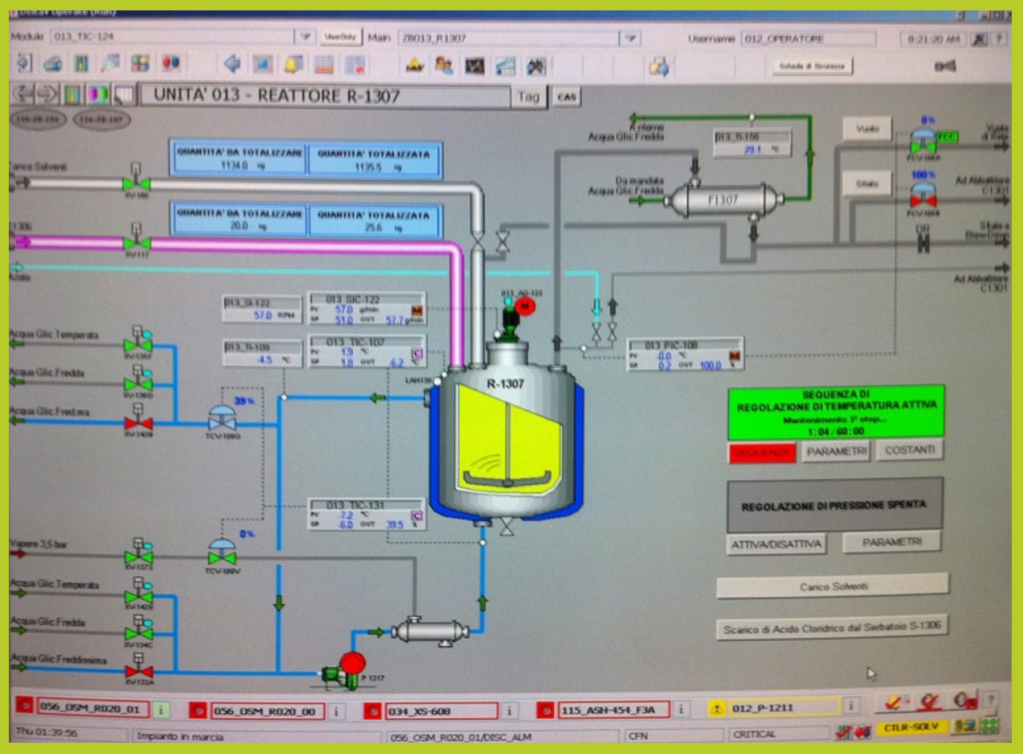1023x754 pixels.
Task: Click the red agitator motor on R-1307
Action: click(x=526, y=306)
